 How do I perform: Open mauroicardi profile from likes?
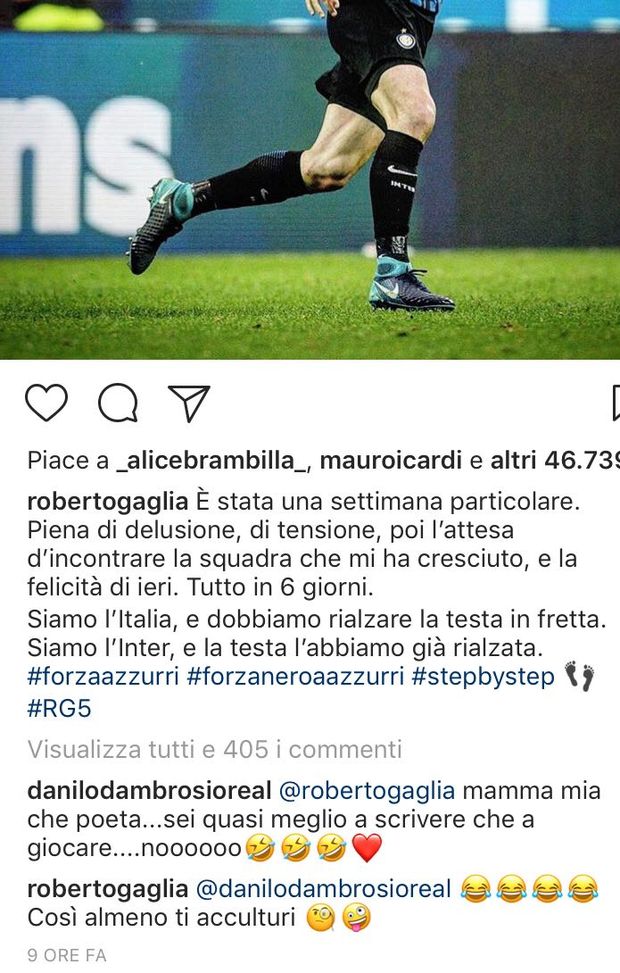391,461
